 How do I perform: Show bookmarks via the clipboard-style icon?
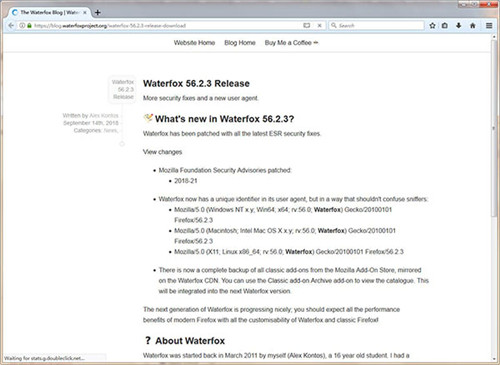point(445,25)
